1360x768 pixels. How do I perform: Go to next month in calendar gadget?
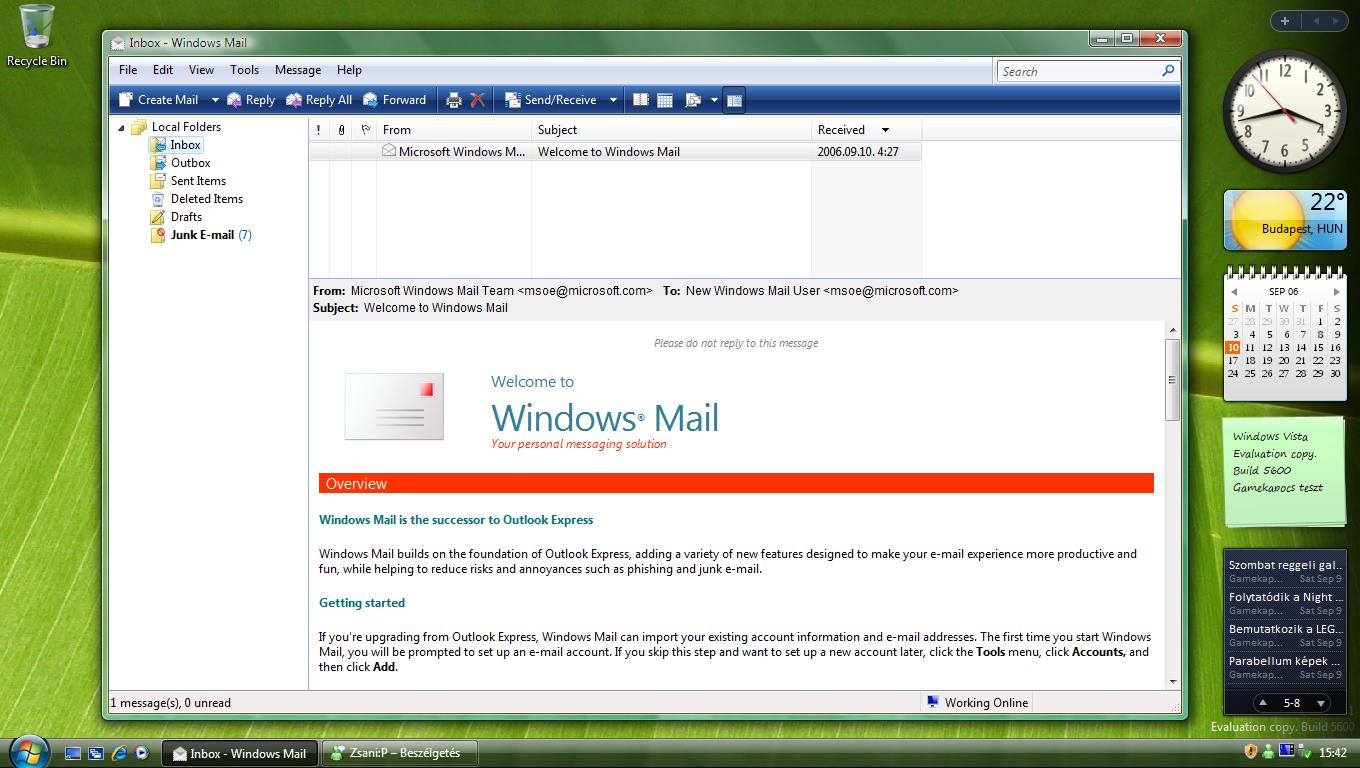(1336, 292)
